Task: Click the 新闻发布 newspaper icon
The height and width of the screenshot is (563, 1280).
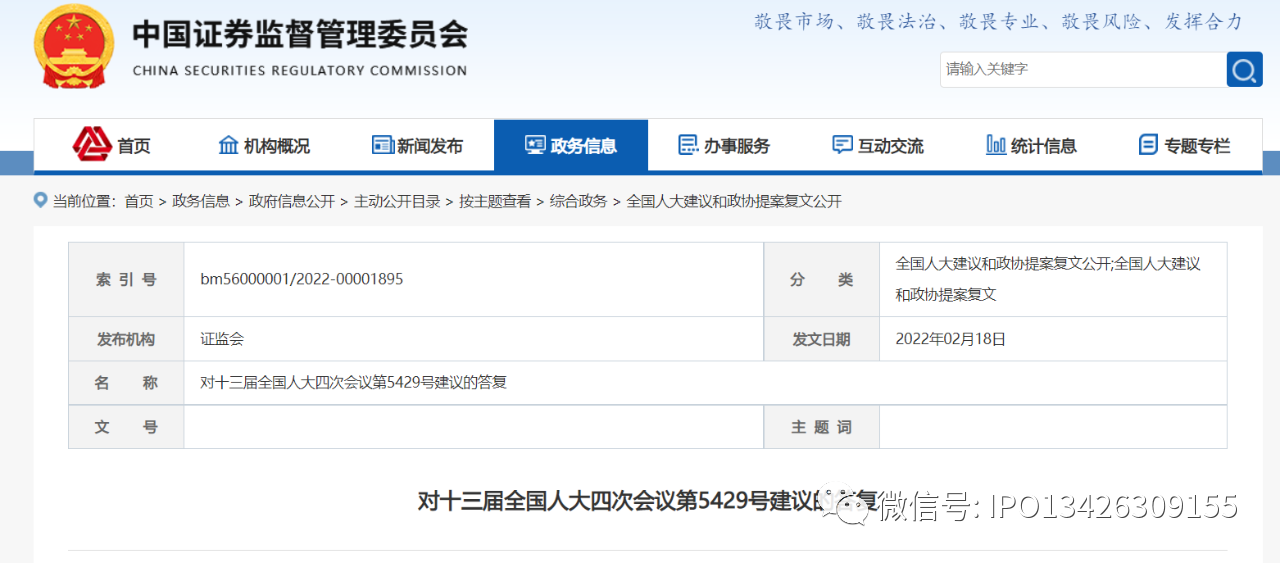Action: click(x=382, y=145)
